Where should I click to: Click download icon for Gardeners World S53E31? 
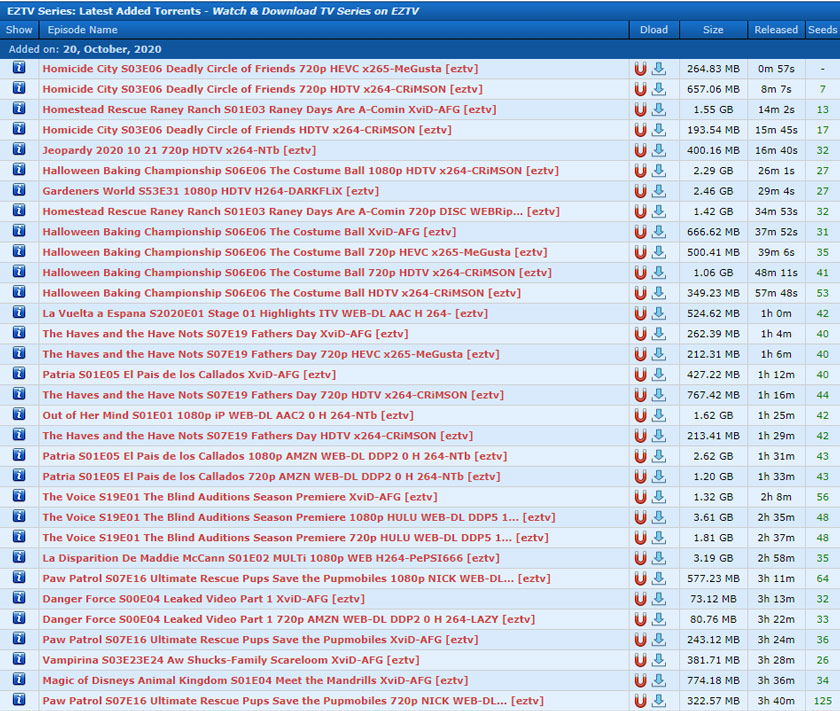(659, 191)
